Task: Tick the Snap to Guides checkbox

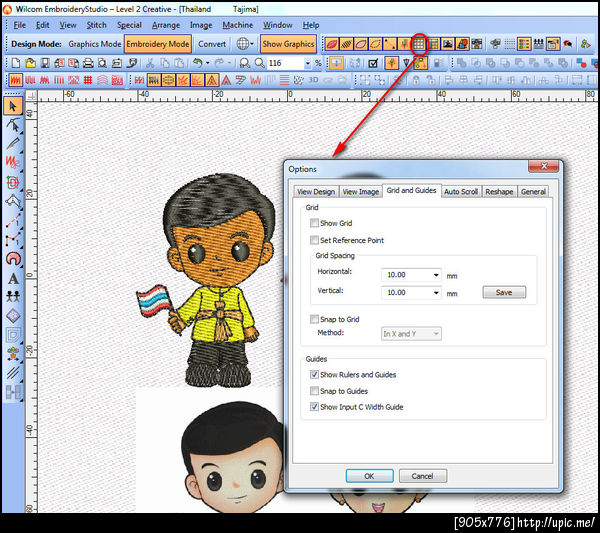Action: (x=314, y=391)
